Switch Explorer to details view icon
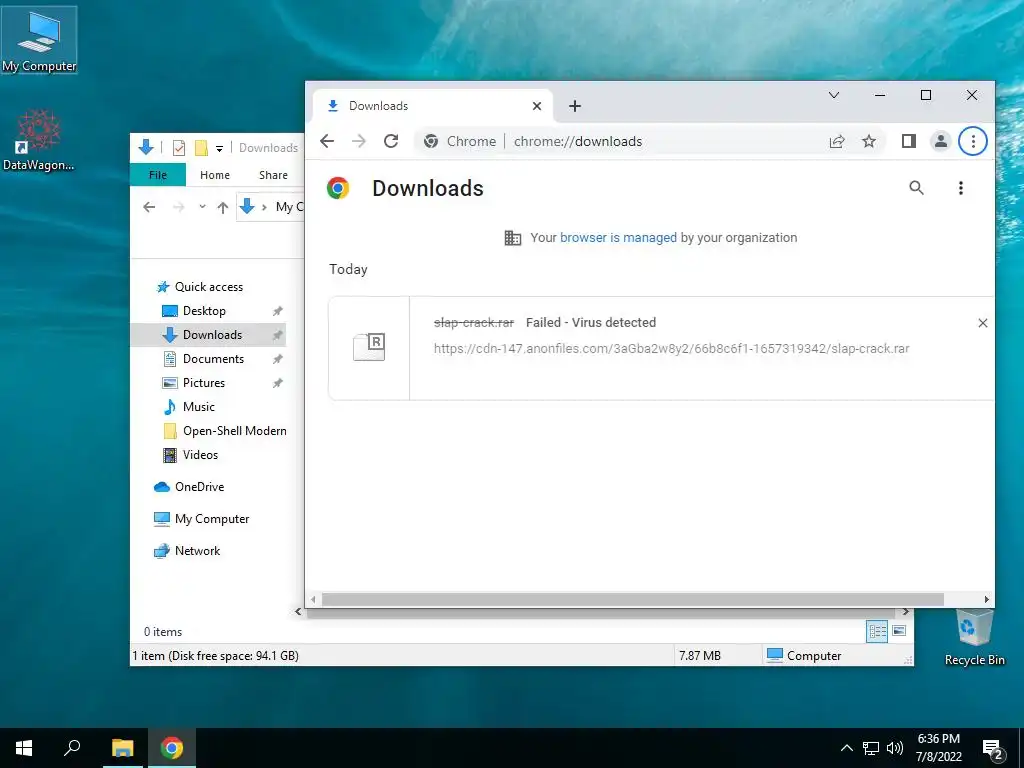 point(877,631)
